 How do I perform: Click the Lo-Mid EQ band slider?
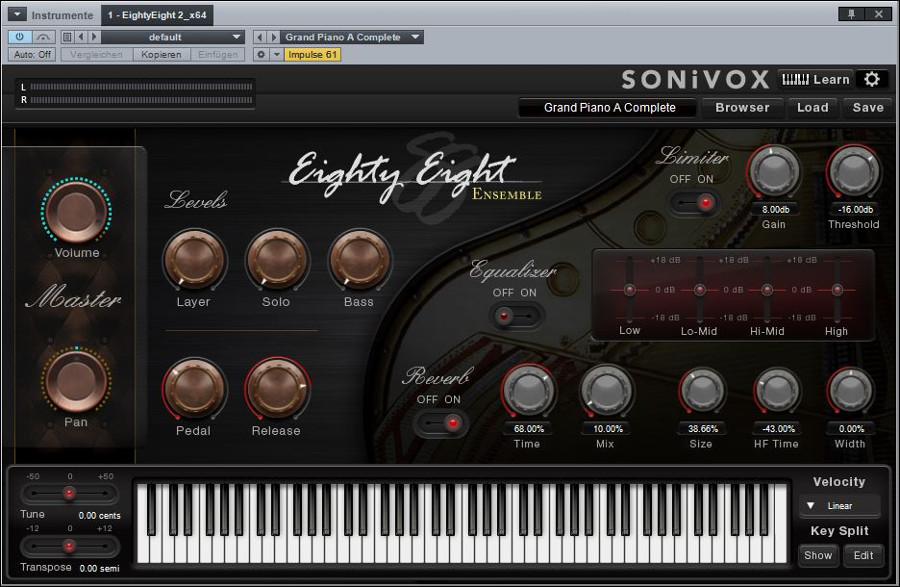[x=700, y=290]
